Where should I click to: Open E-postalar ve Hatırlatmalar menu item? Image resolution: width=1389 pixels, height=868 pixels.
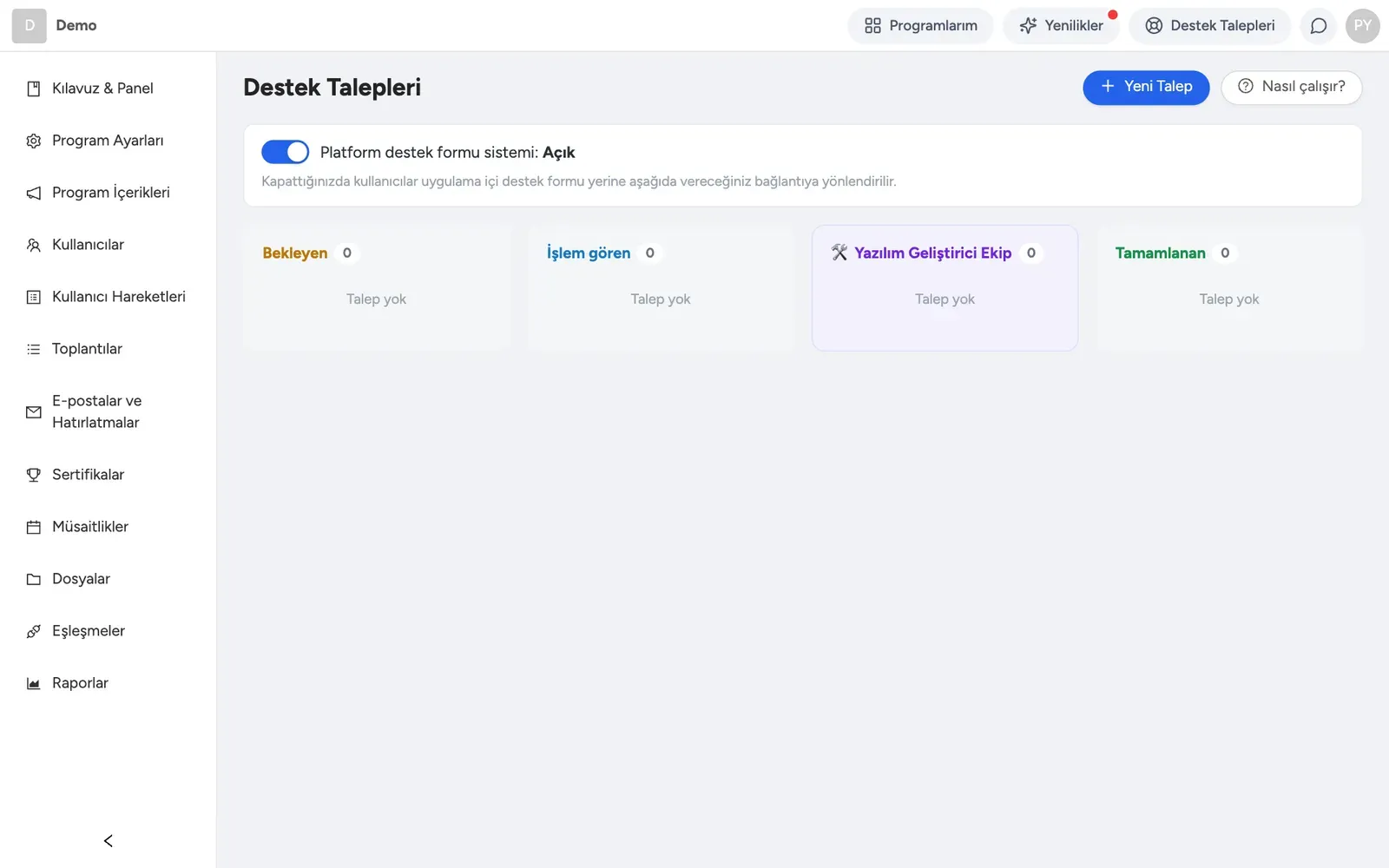tap(108, 411)
